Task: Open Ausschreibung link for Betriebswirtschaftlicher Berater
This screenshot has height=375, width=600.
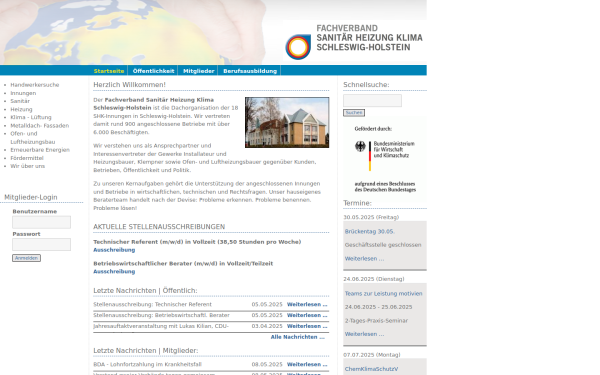Action: (x=114, y=272)
